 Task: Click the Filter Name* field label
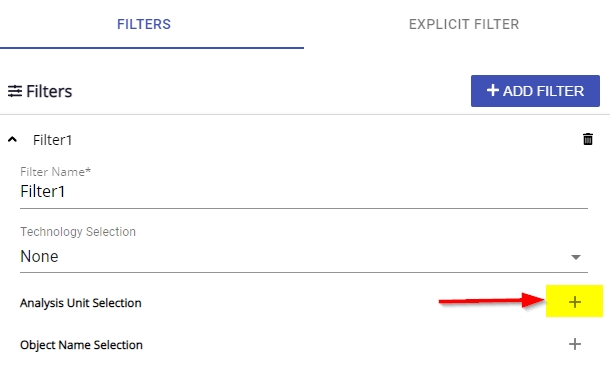[x=55, y=172]
